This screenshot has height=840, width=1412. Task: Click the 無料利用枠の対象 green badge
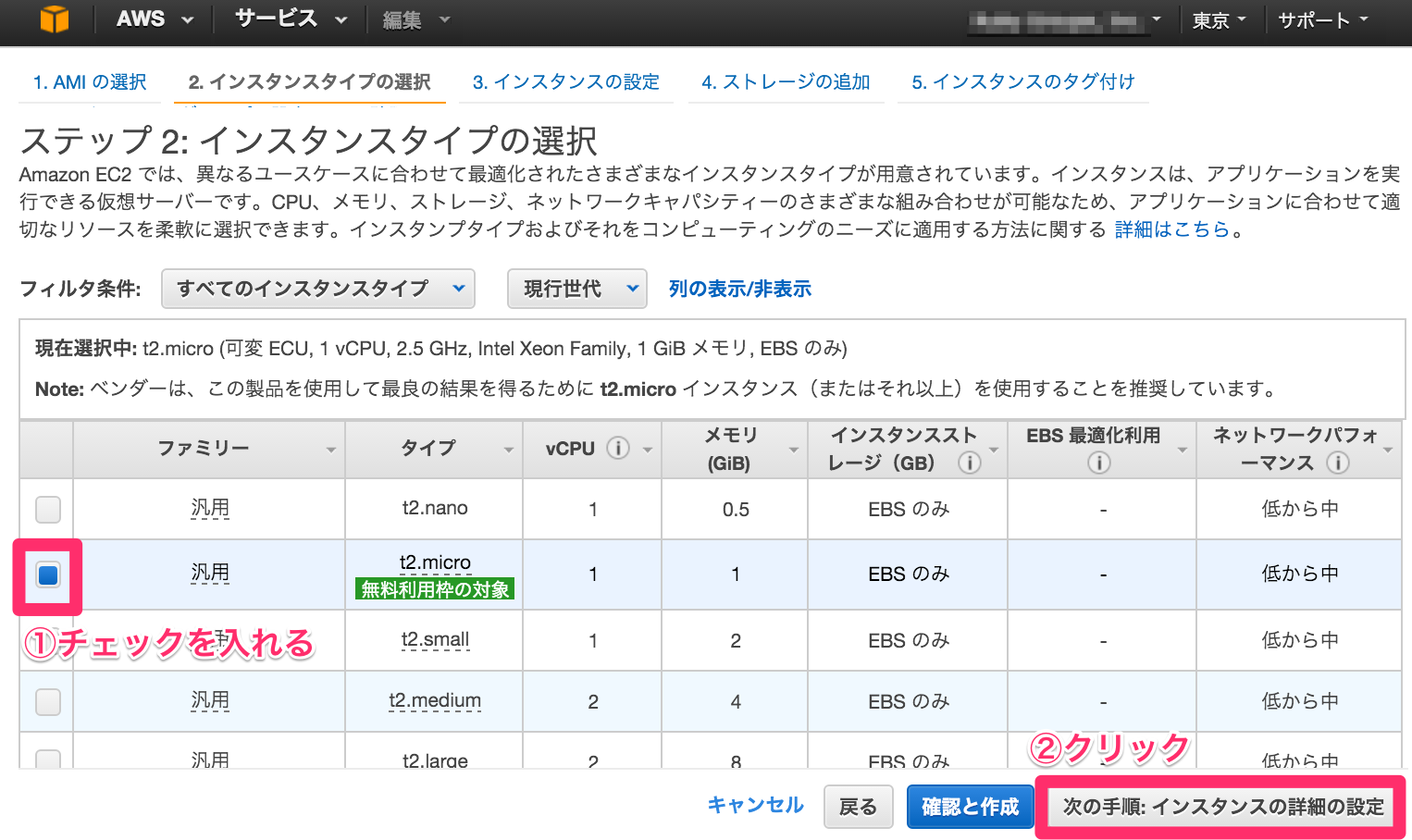435,589
